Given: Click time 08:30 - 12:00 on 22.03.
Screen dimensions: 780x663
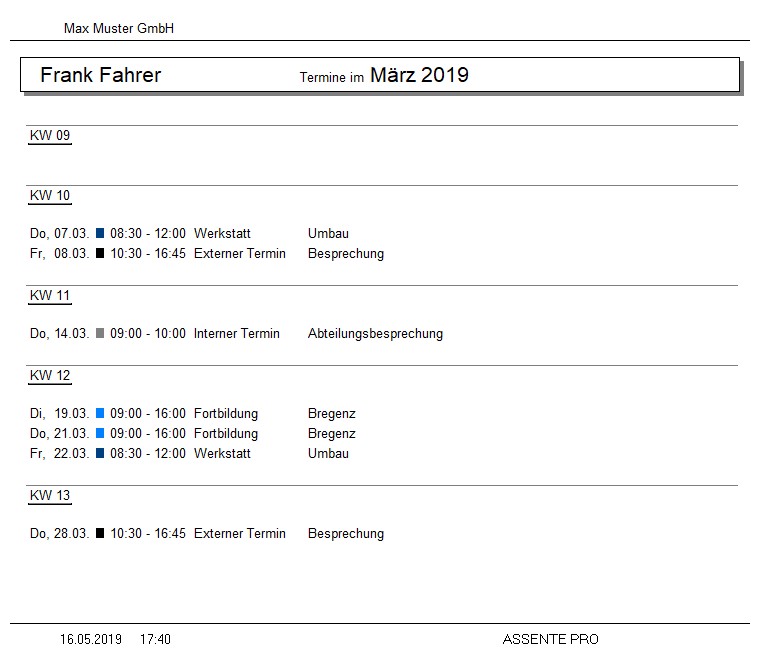Looking at the screenshot, I should click(x=148, y=453).
